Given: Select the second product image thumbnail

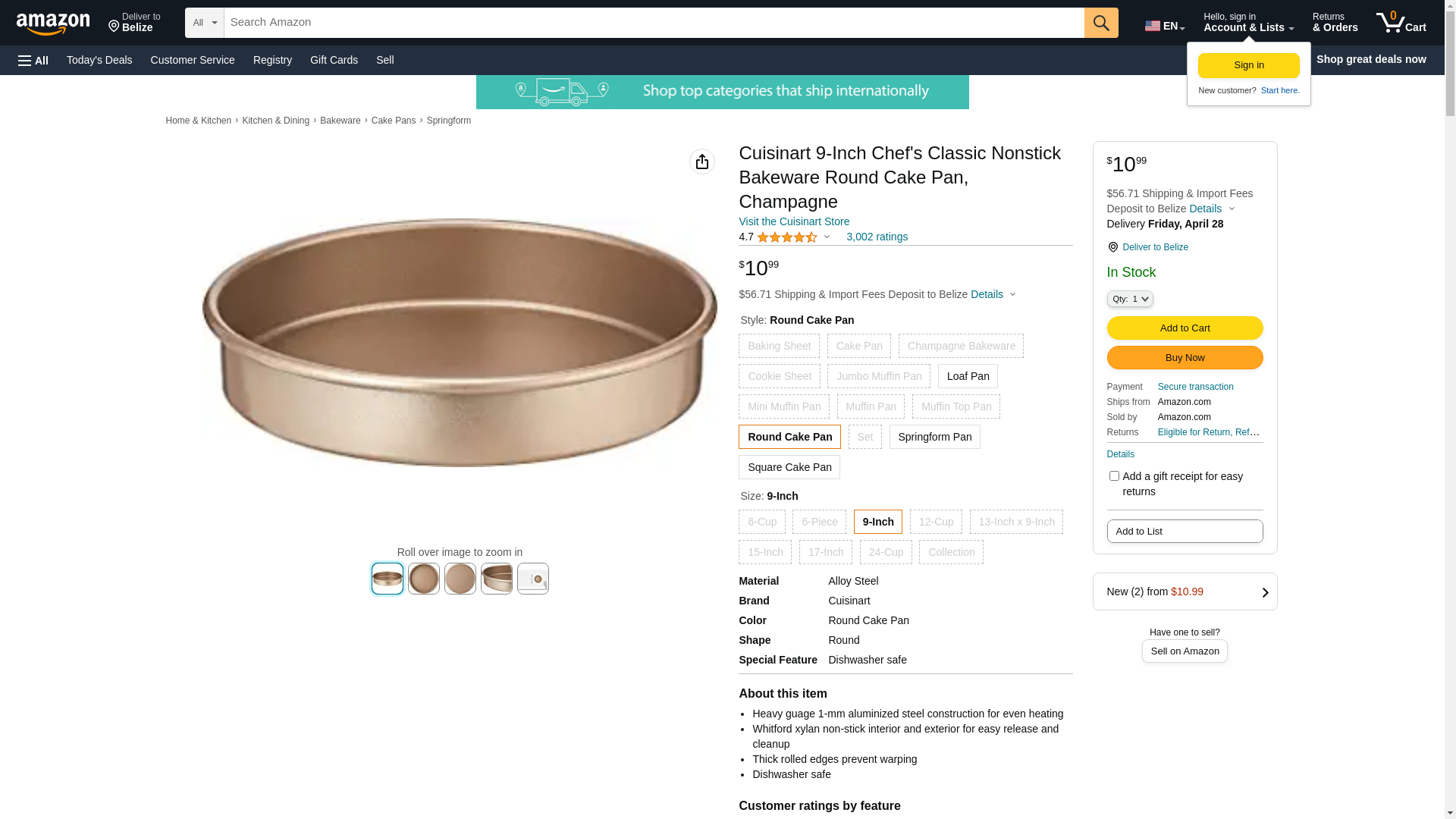Looking at the screenshot, I should tap(424, 579).
